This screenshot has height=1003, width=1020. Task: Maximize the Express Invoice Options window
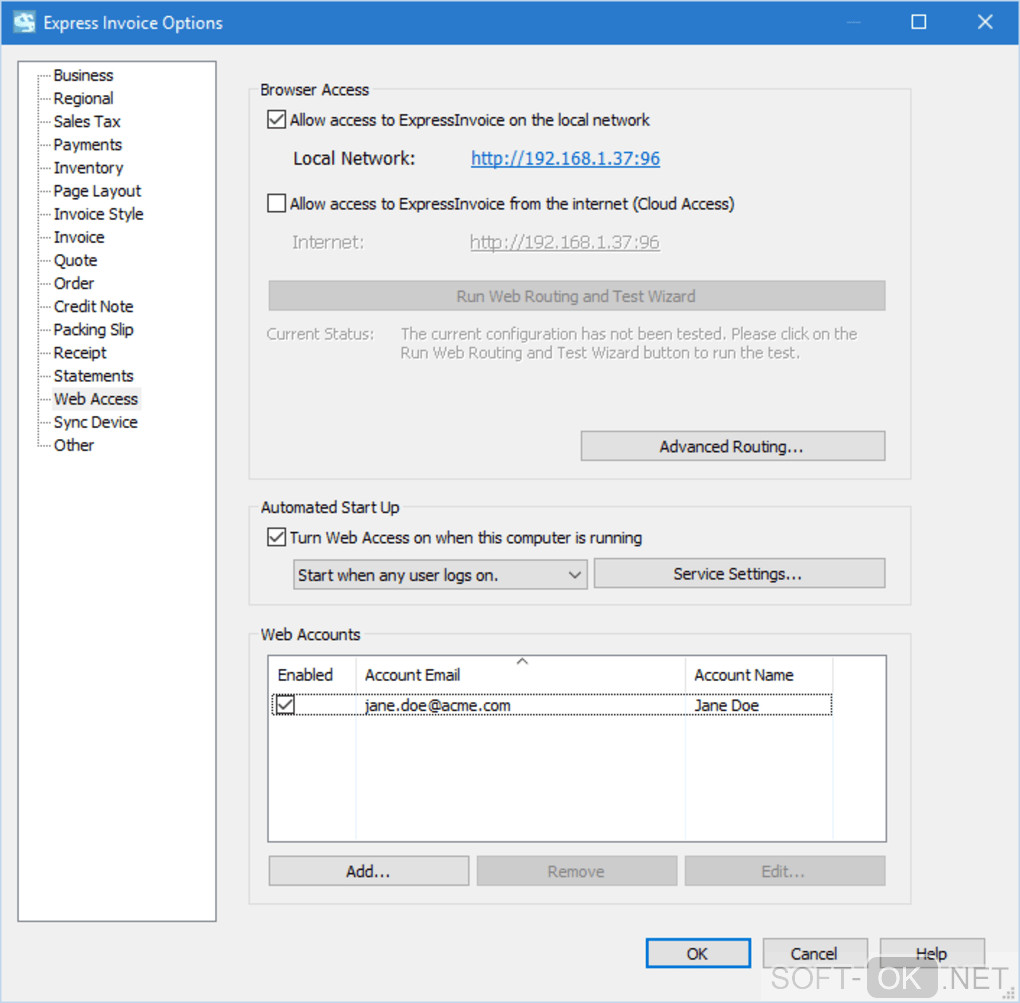[919, 22]
